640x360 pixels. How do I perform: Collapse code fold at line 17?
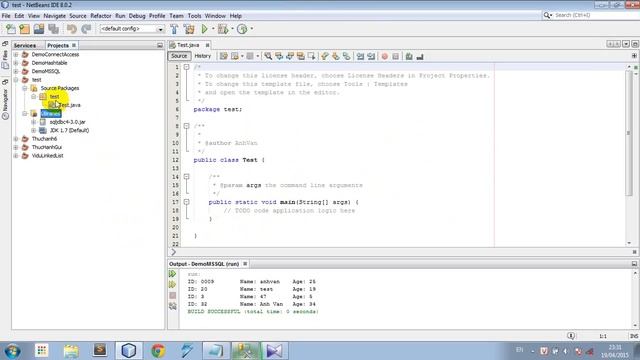tap(187, 202)
